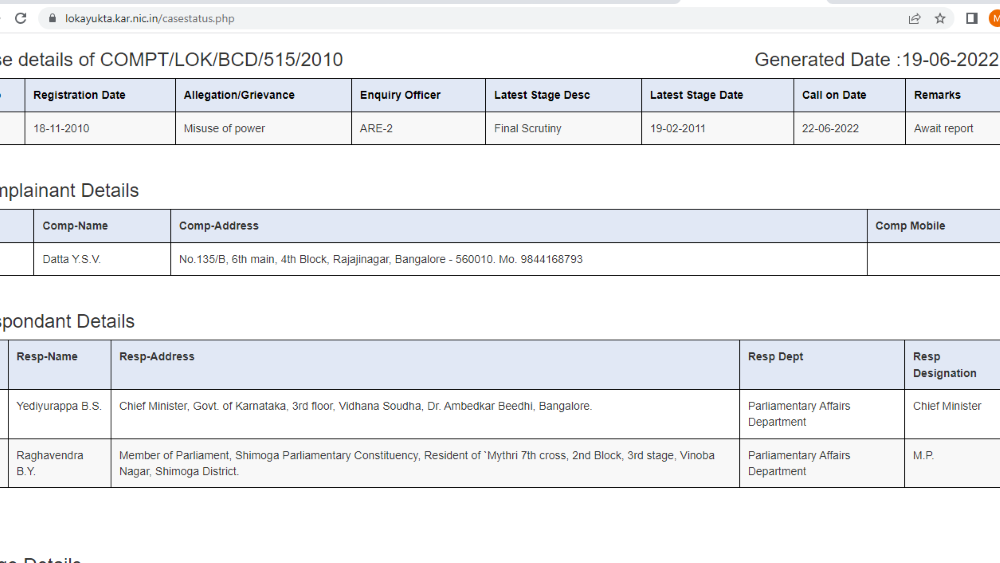Click the URL in the address bar
1000x563 pixels.
[x=150, y=18]
